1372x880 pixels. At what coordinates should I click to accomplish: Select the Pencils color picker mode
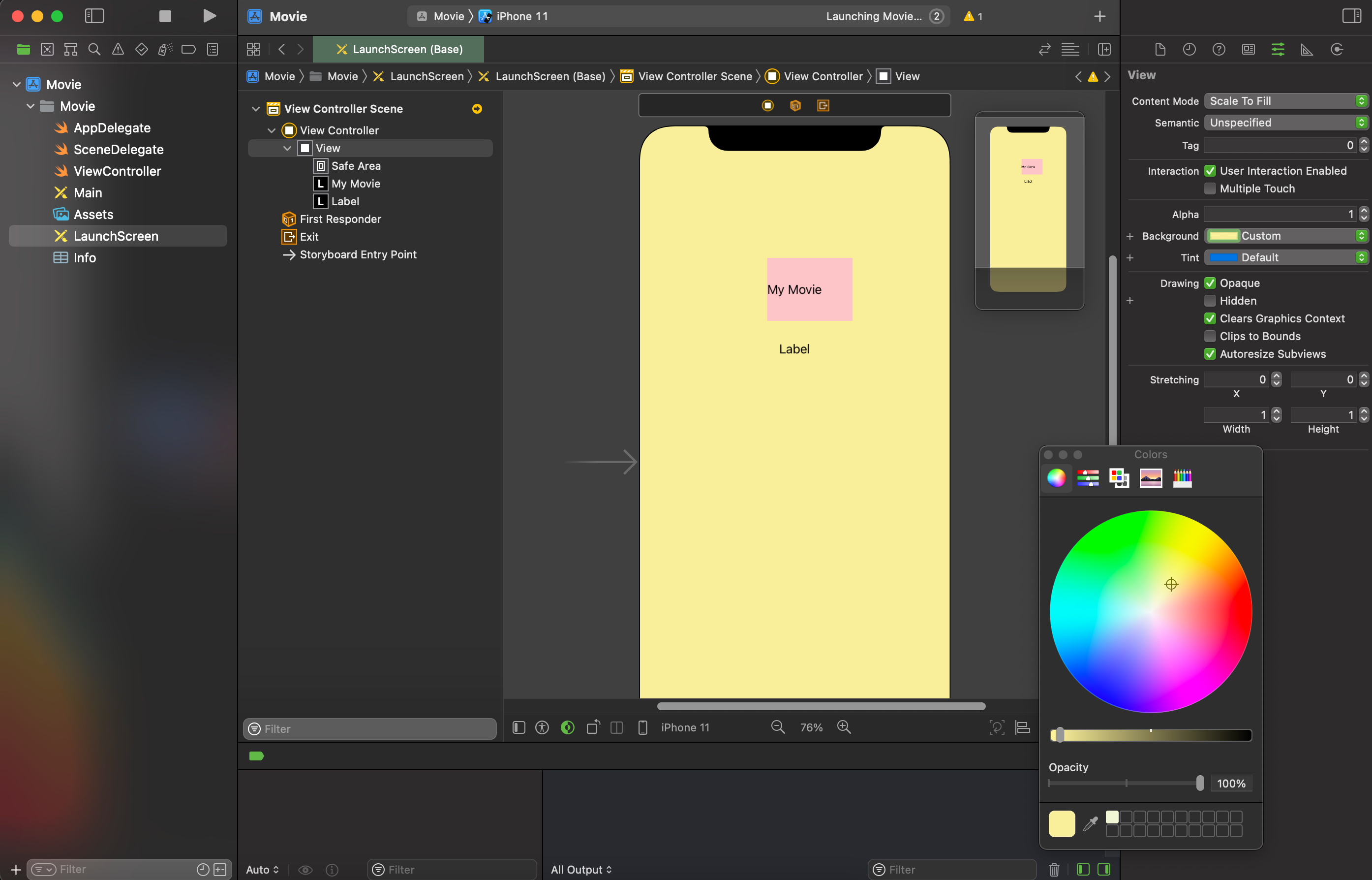(x=1182, y=478)
